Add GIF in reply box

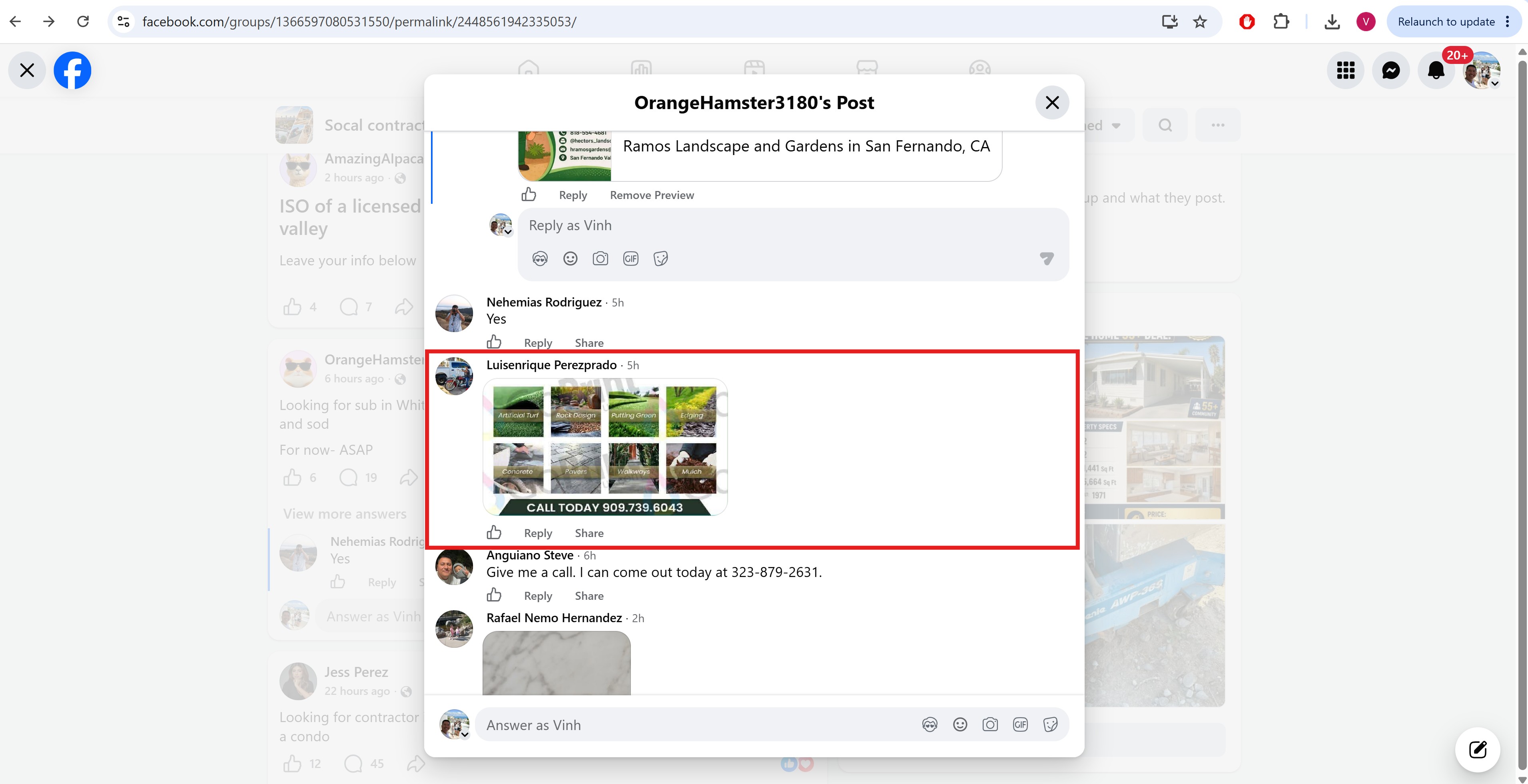(x=630, y=259)
